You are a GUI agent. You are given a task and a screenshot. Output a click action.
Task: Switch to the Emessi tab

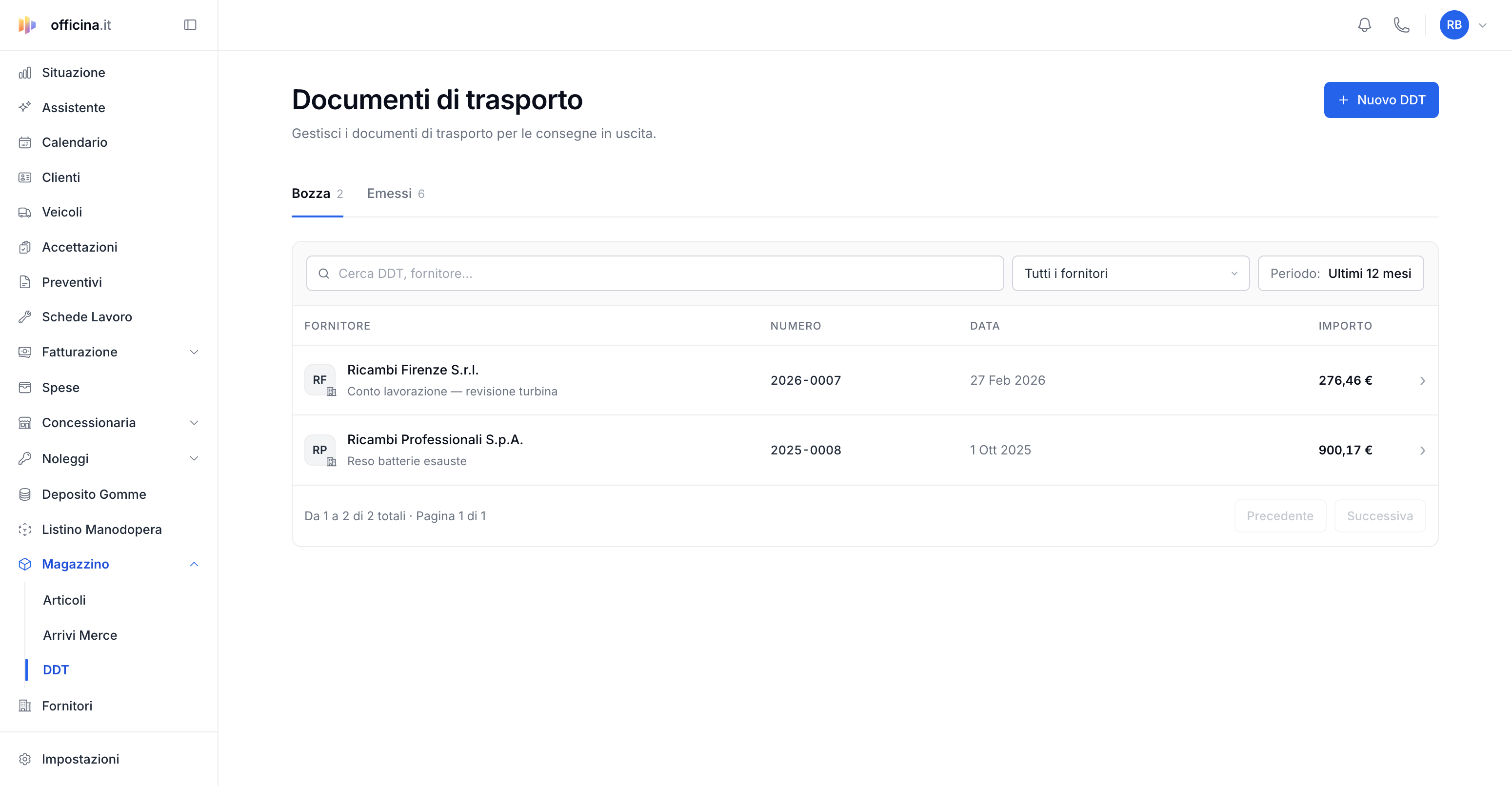(396, 194)
